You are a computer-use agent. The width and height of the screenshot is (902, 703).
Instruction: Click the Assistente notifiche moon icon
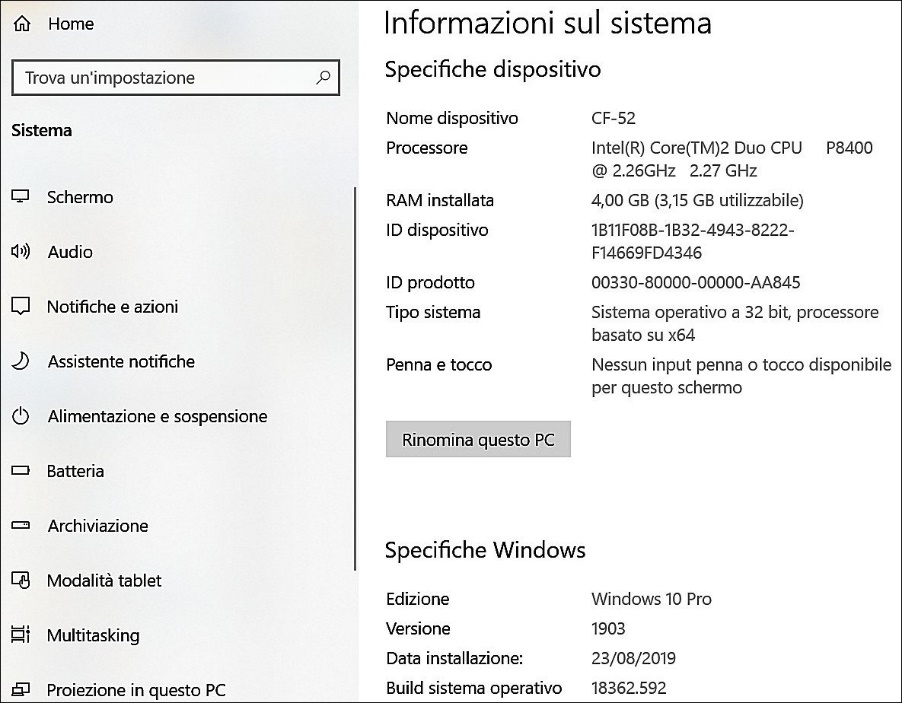coord(20,362)
